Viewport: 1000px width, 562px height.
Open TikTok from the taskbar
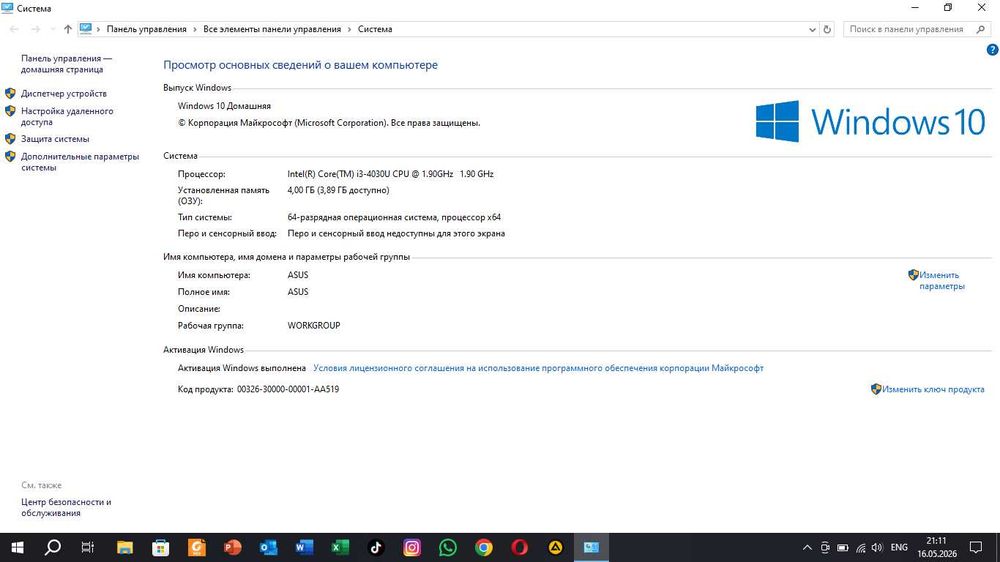coord(376,547)
